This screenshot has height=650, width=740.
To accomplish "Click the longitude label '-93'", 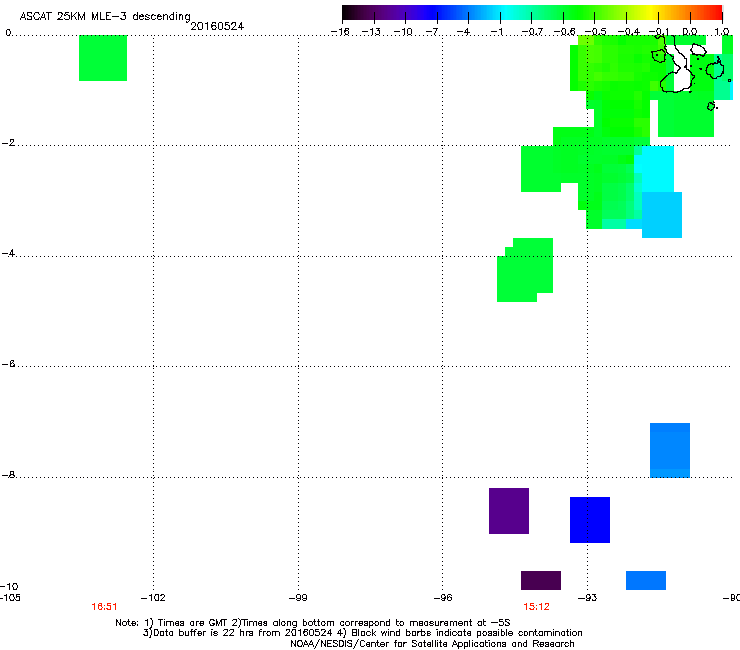I will point(587,598).
